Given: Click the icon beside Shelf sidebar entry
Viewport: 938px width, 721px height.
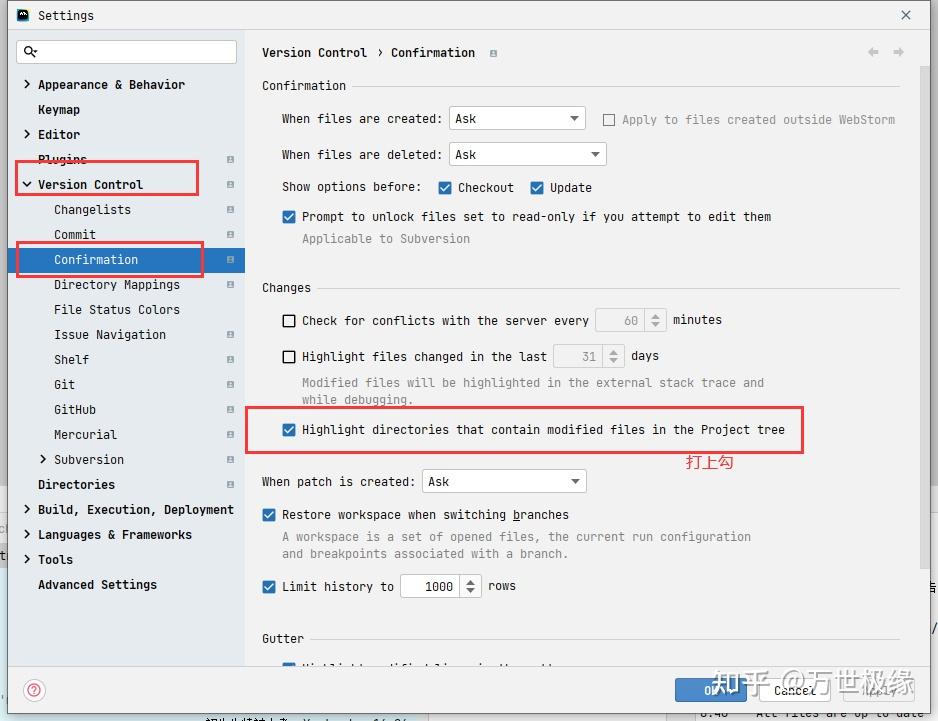Looking at the screenshot, I should click(229, 359).
